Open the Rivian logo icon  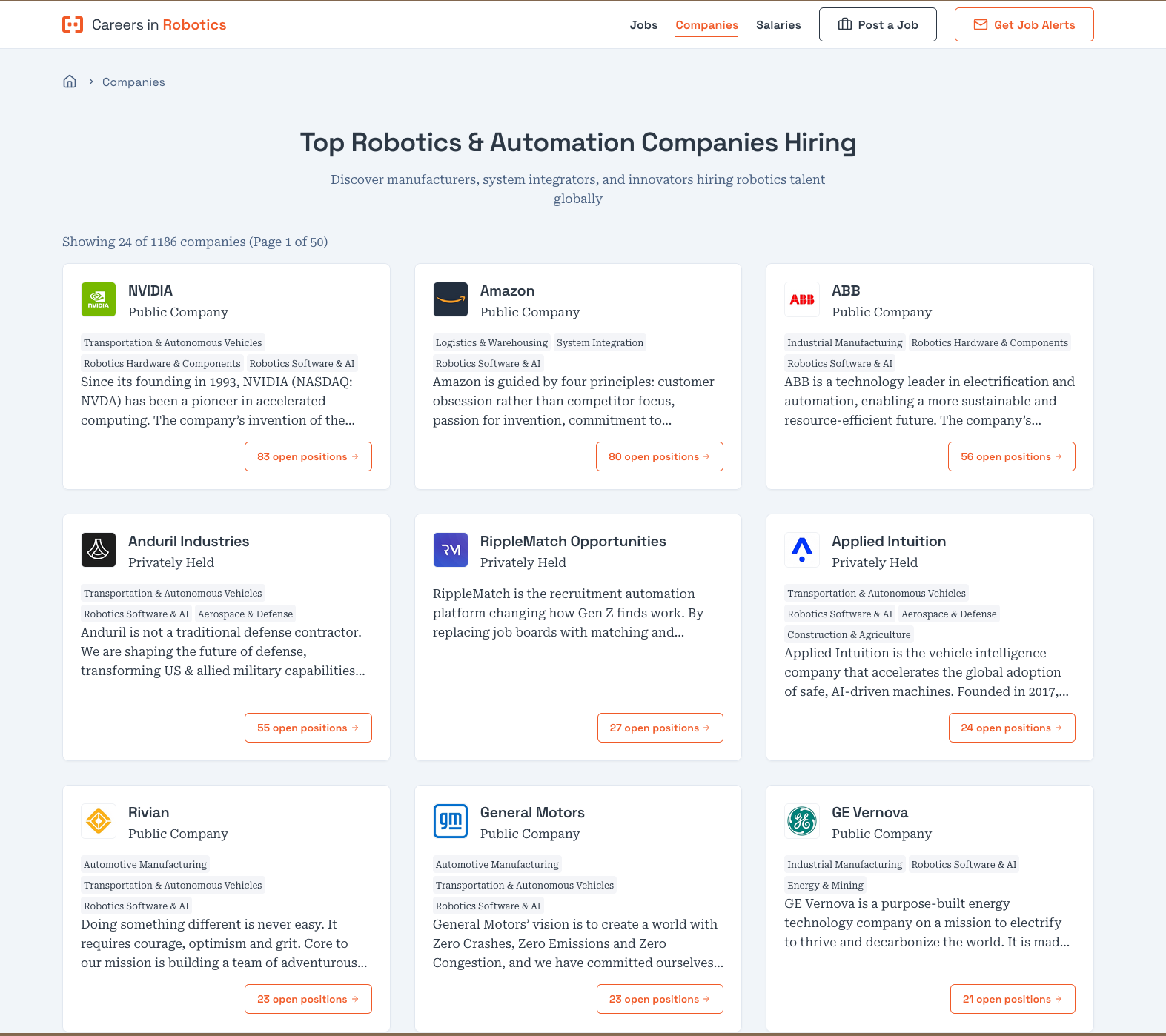pos(99,821)
